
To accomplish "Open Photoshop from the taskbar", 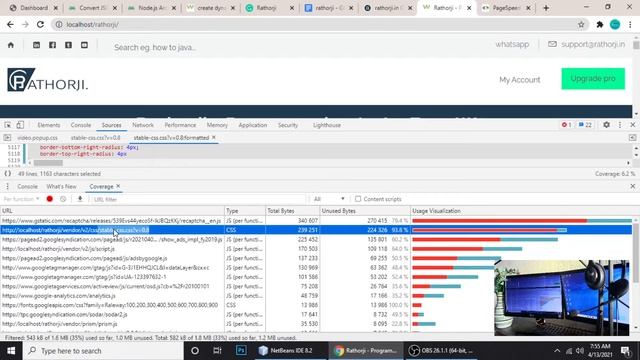I will point(241,351).
